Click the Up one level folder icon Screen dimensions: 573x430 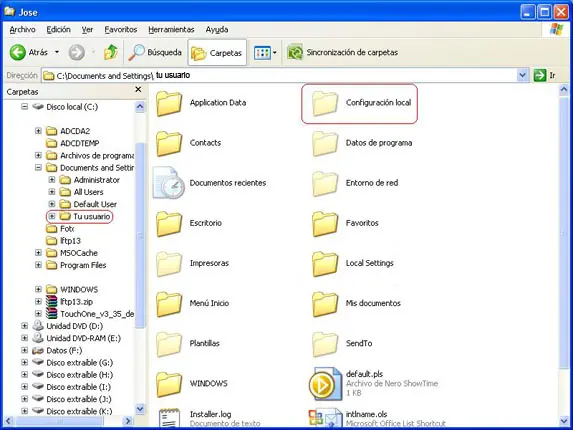(111, 53)
